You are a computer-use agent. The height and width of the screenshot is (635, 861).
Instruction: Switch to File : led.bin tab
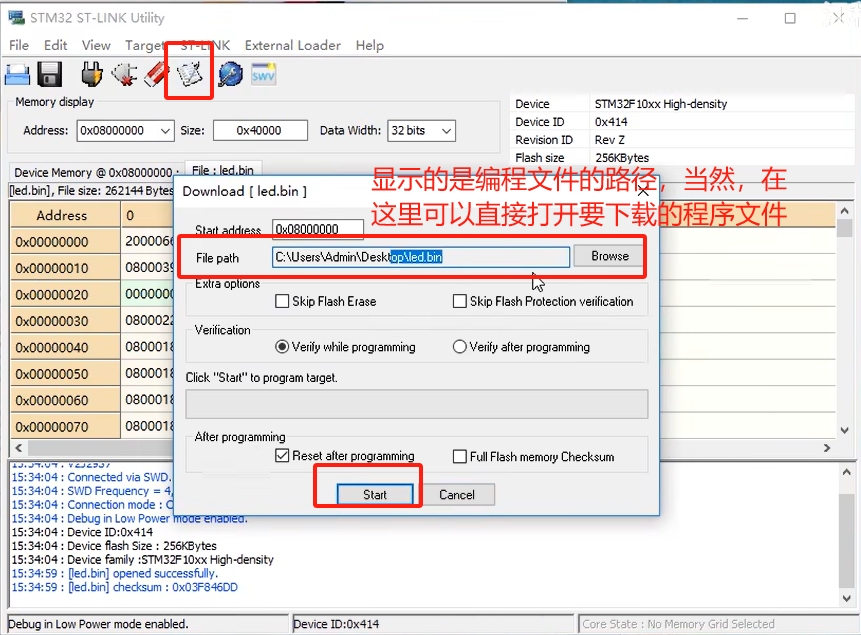coord(223,170)
